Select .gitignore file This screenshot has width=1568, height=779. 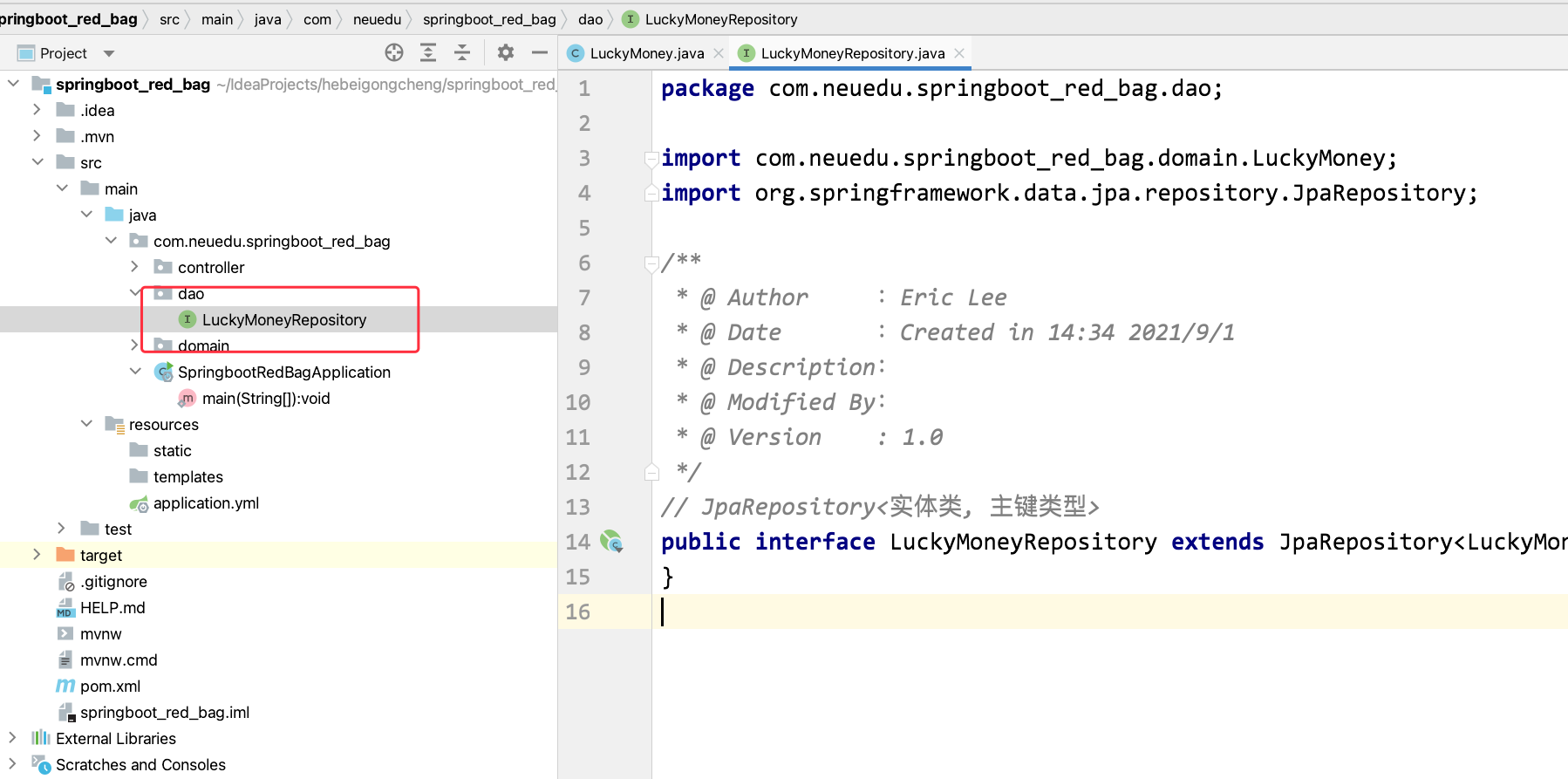pyautogui.click(x=113, y=582)
